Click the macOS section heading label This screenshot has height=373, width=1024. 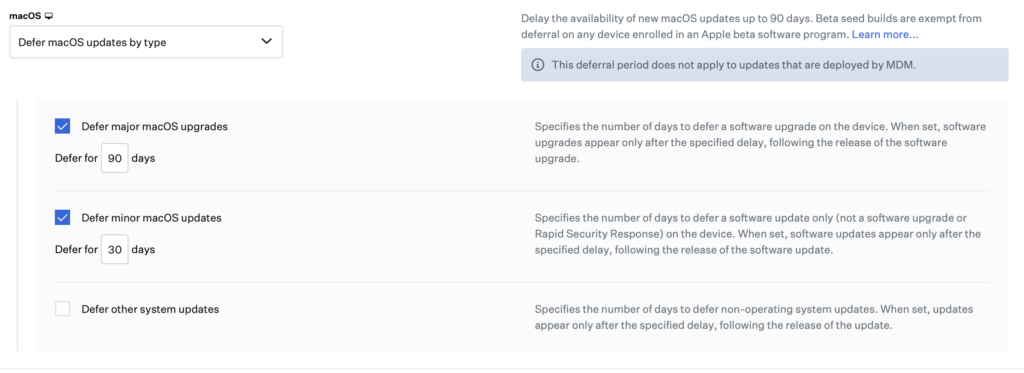tap(25, 15)
